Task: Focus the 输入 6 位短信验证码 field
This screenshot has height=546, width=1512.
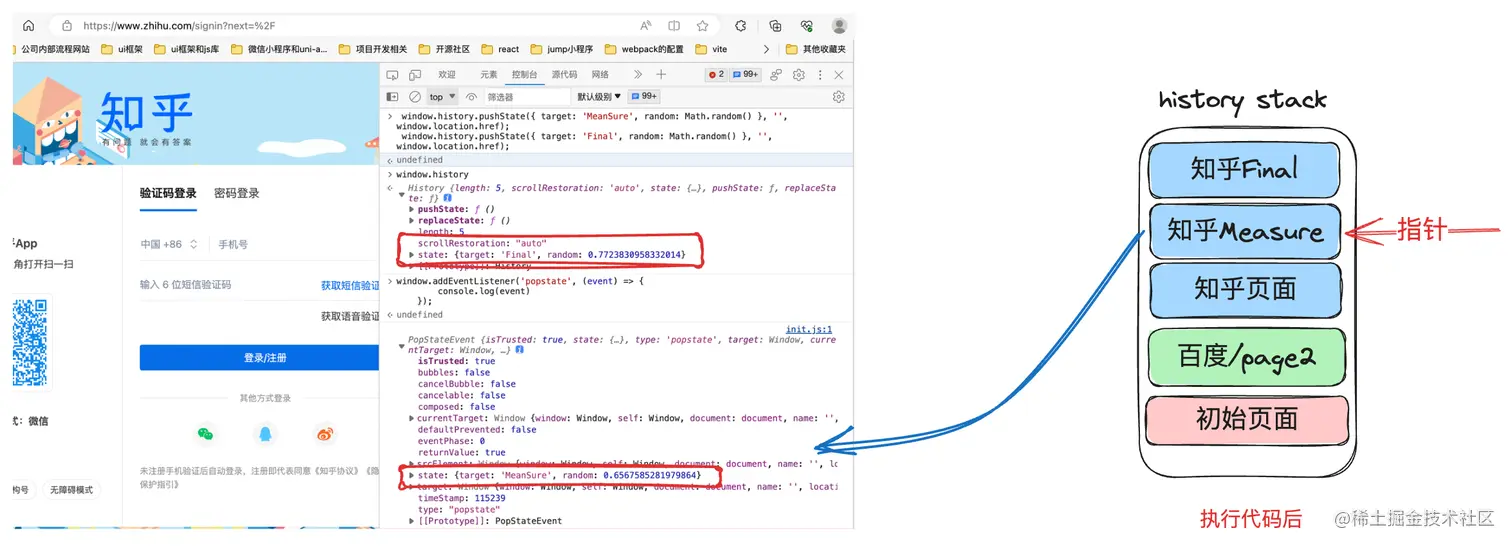Action: pyautogui.click(x=225, y=285)
